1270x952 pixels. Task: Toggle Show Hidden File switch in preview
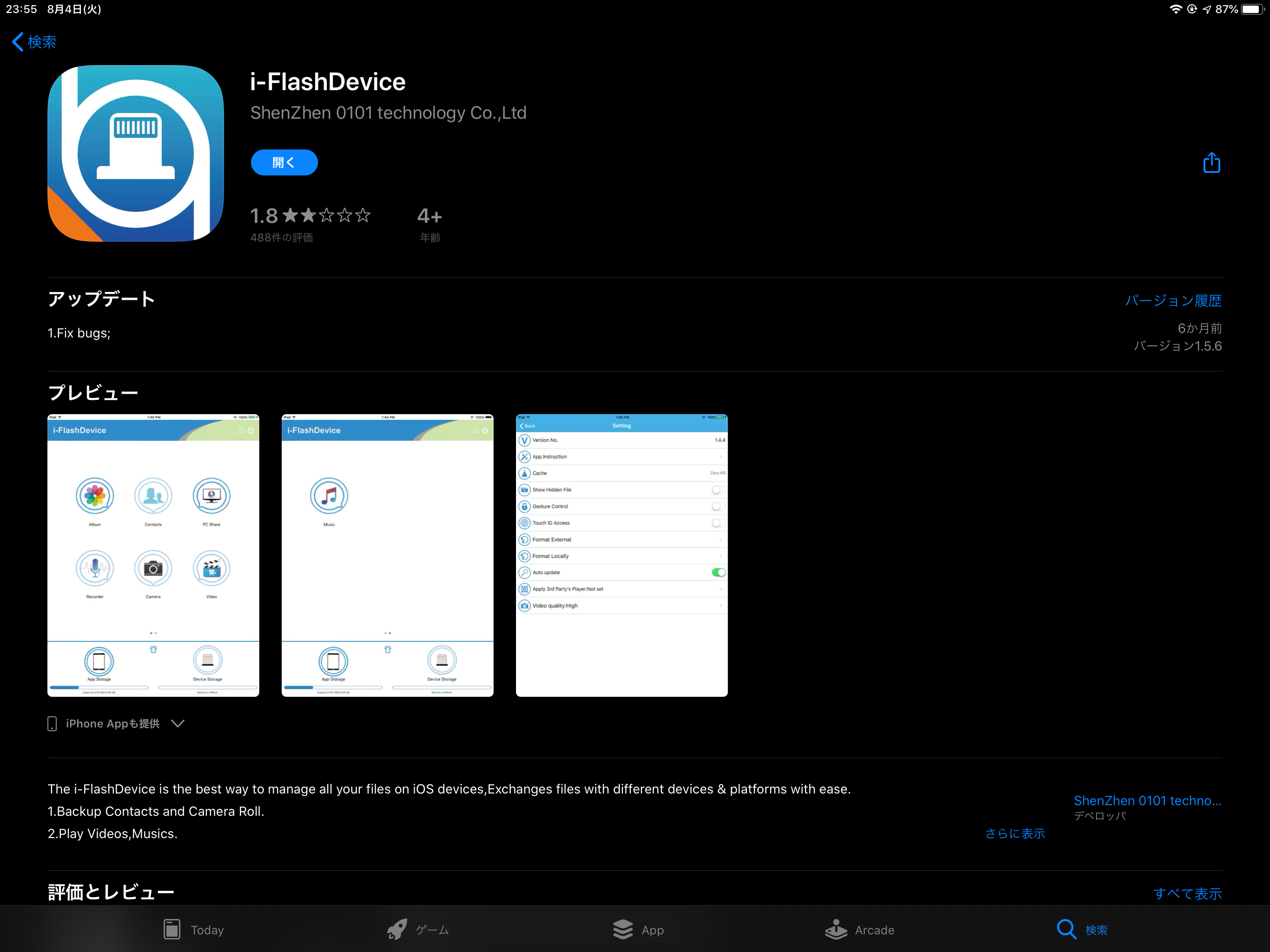(718, 490)
